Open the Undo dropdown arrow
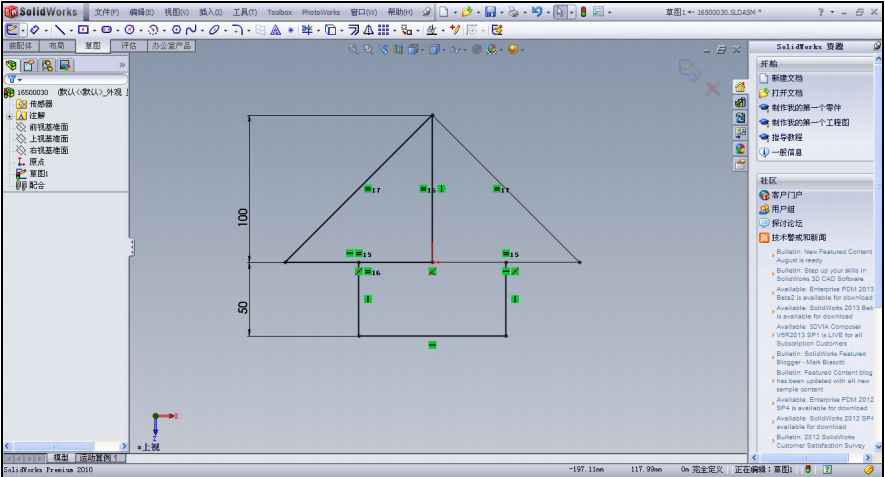Screen dimensions: 885x477 click(547, 12)
